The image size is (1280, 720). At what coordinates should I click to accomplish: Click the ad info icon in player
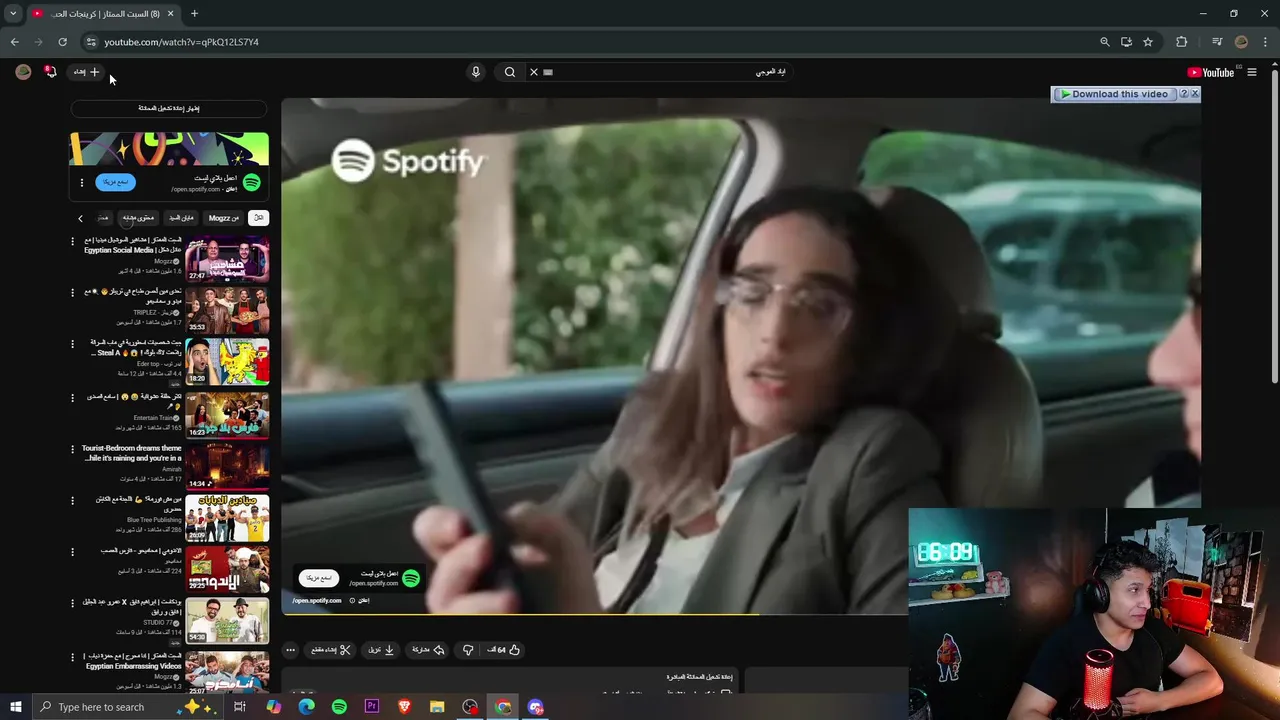(352, 601)
